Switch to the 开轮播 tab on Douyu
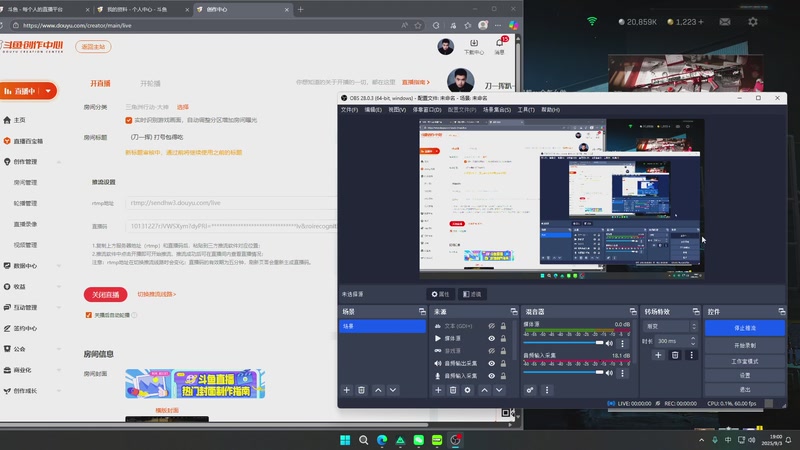The image size is (800, 450). 150,83
